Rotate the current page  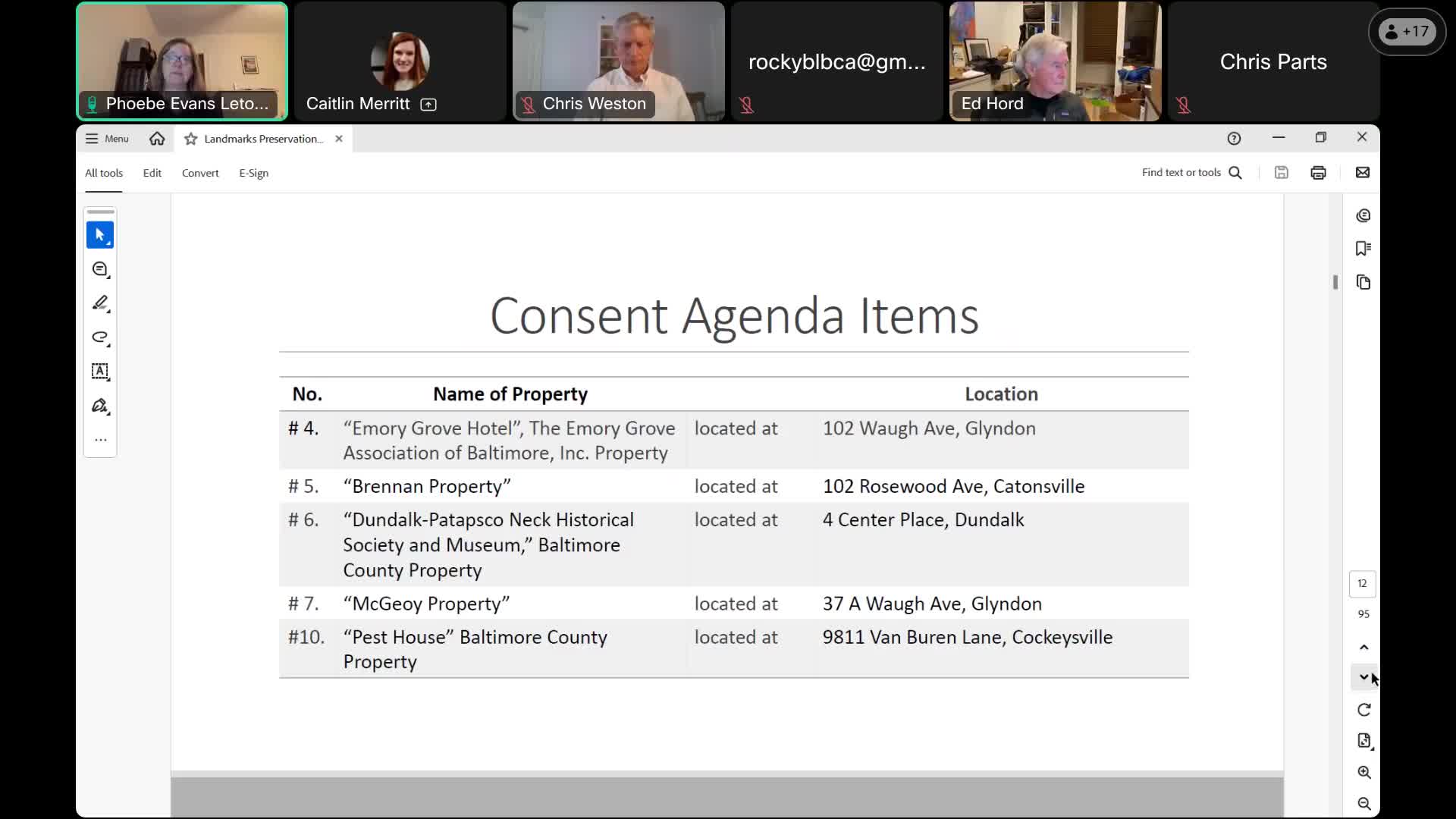tap(1363, 710)
